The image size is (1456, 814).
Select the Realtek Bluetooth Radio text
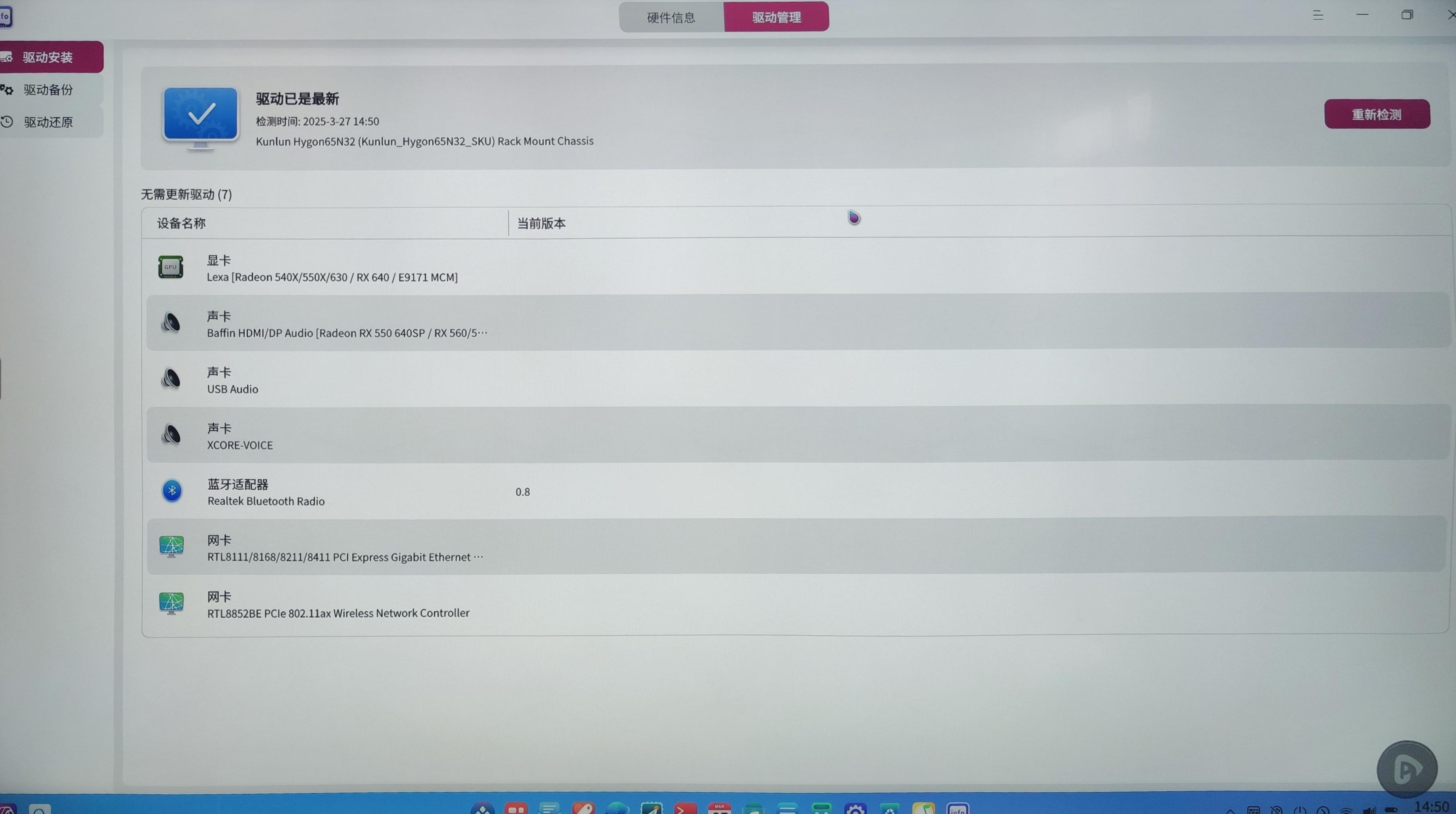point(266,501)
